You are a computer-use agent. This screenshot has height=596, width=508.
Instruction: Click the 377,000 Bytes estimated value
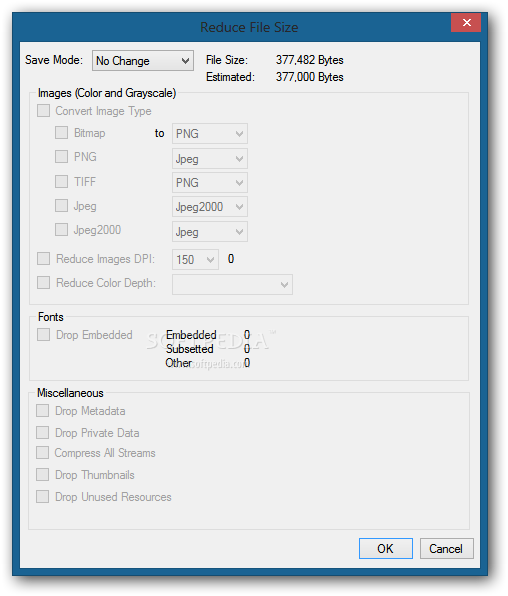pos(310,77)
